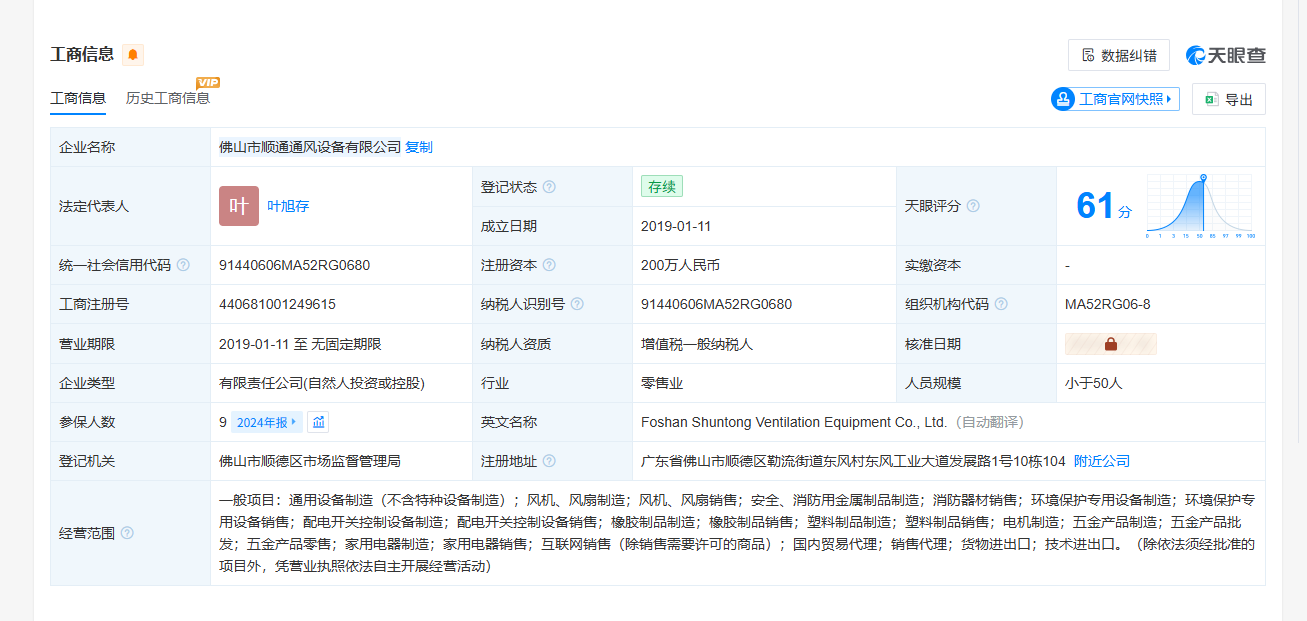Click the chart icon beside 2024年报
The image size is (1307, 621).
[318, 422]
